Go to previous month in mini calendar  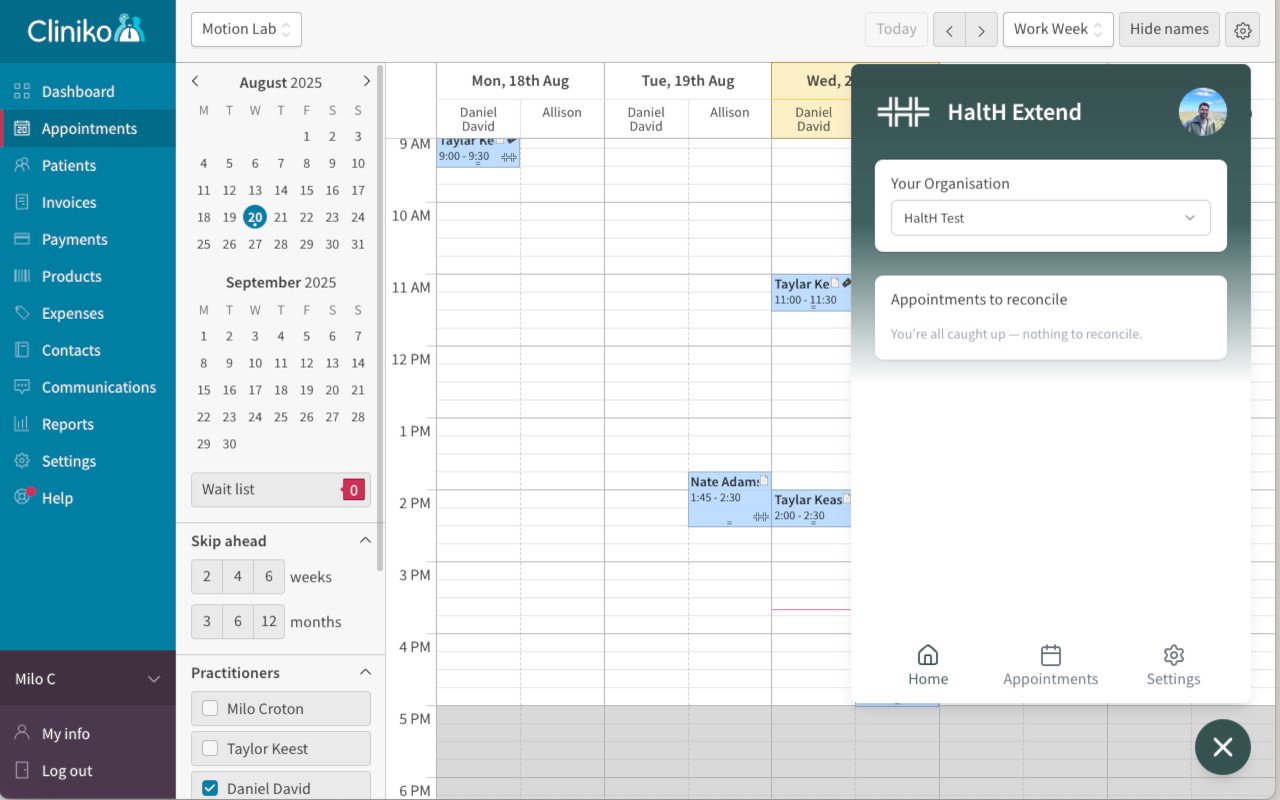(195, 81)
